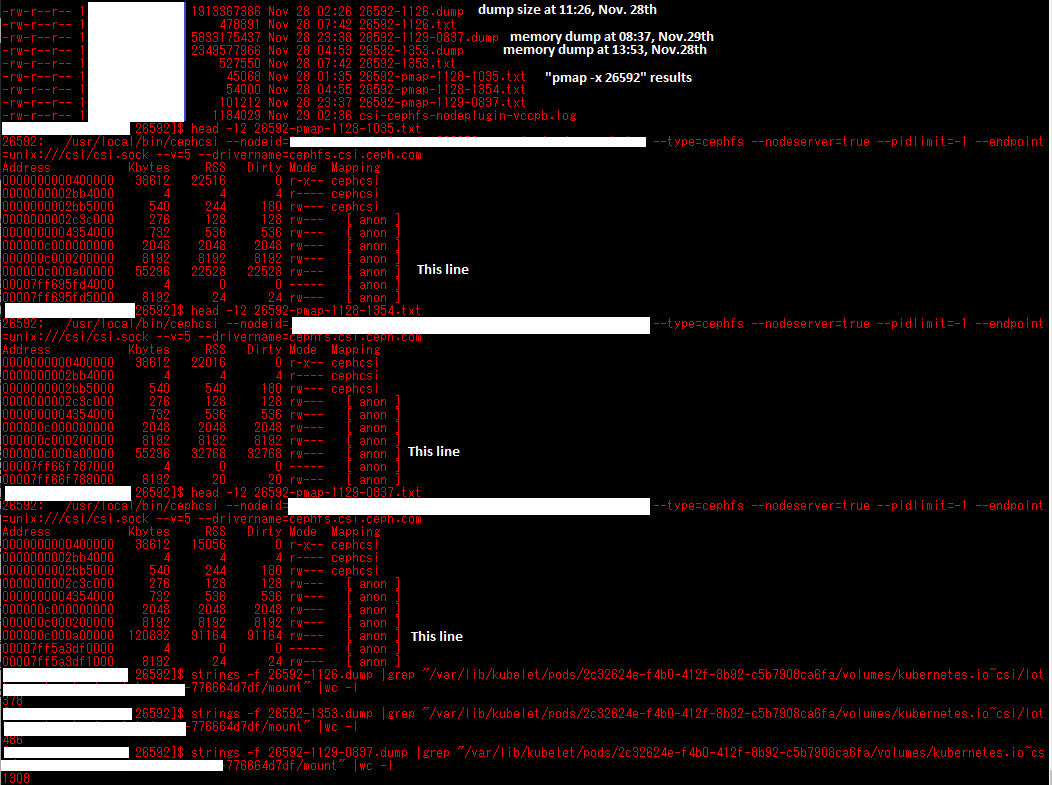Click the word count result 378

coord(10,702)
